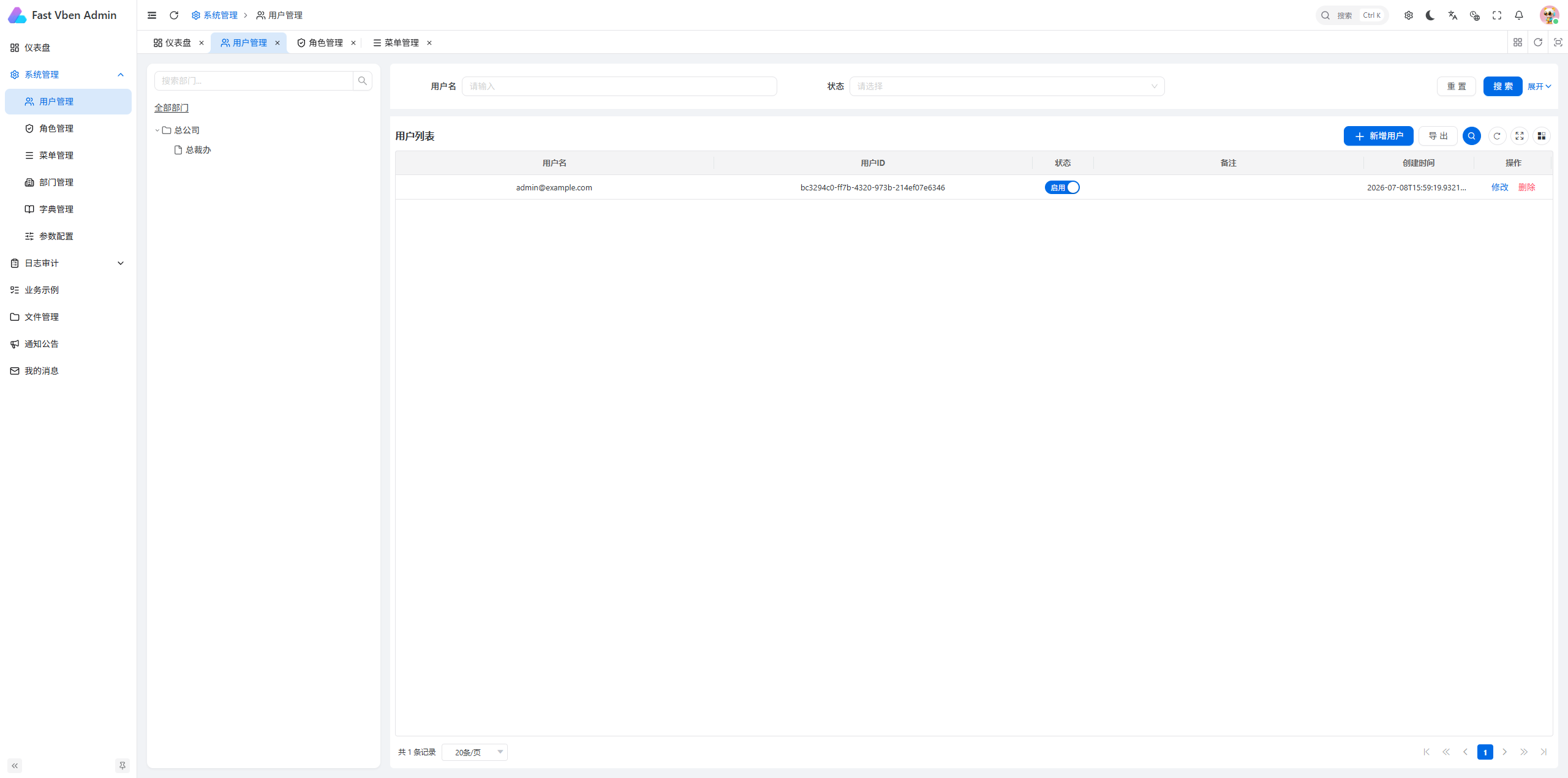Refresh the user list table

click(1497, 136)
